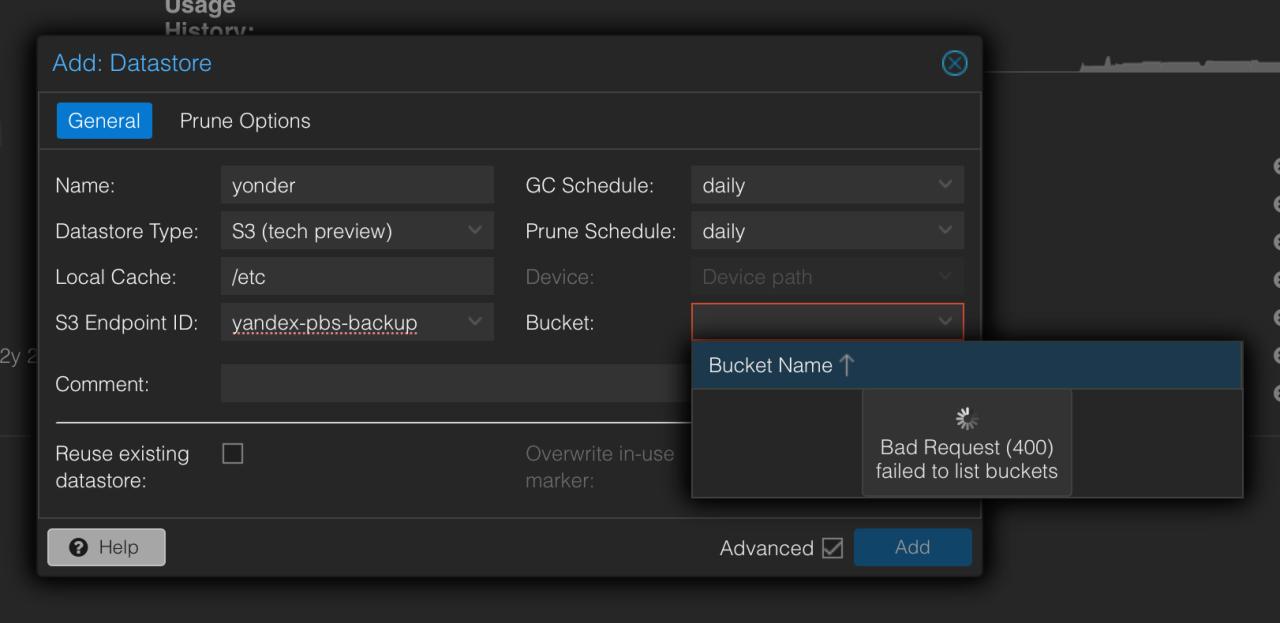
Task: Select the General tab
Action: click(x=104, y=121)
